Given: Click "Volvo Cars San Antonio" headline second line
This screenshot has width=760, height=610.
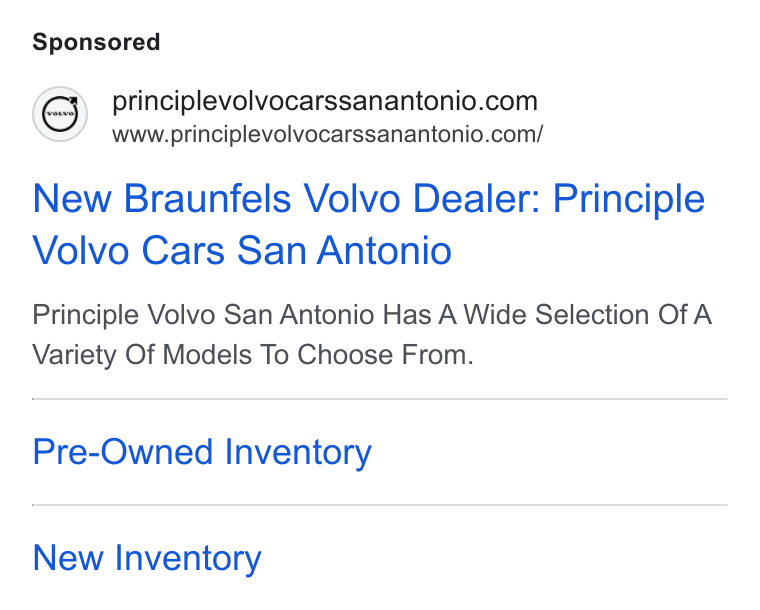Looking at the screenshot, I should tap(242, 250).
